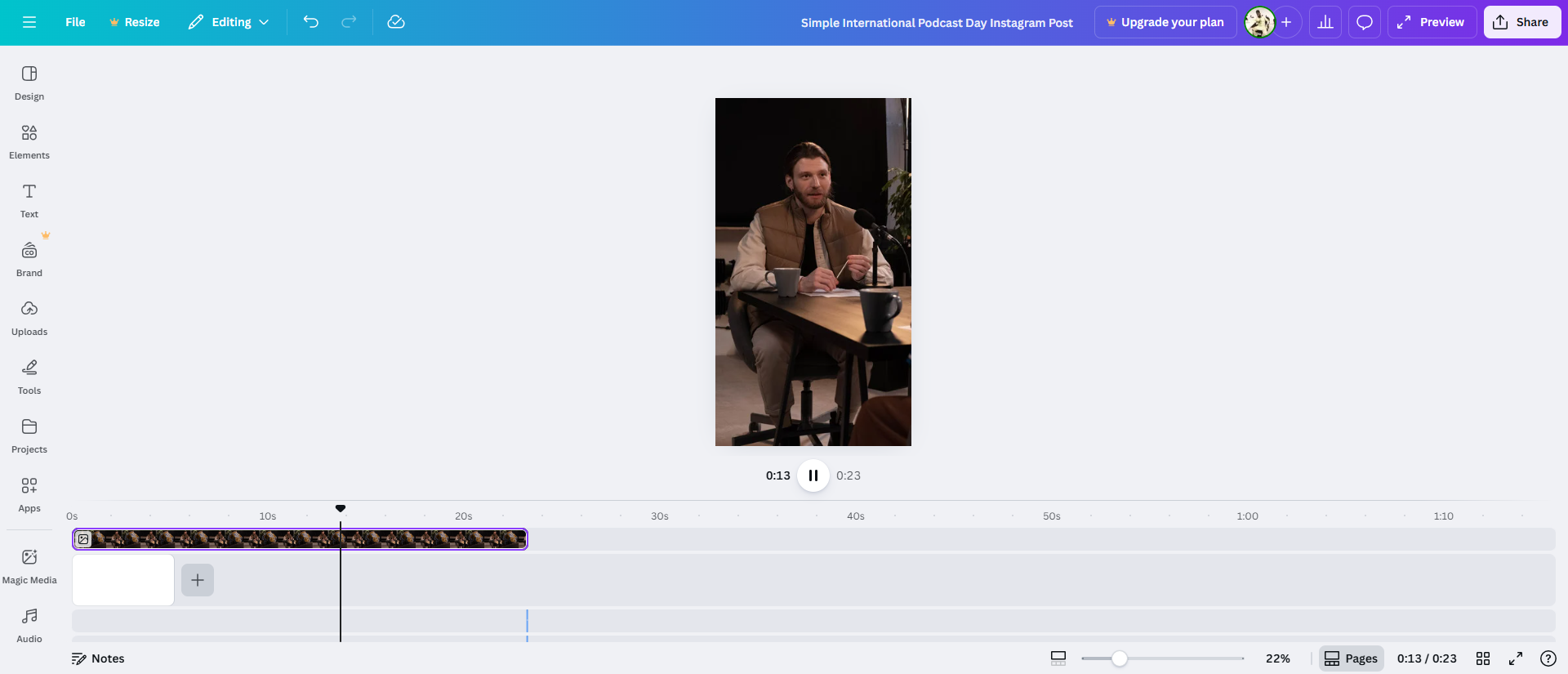Click the 20s mark on the ruler
1568x674 pixels.
tap(464, 516)
